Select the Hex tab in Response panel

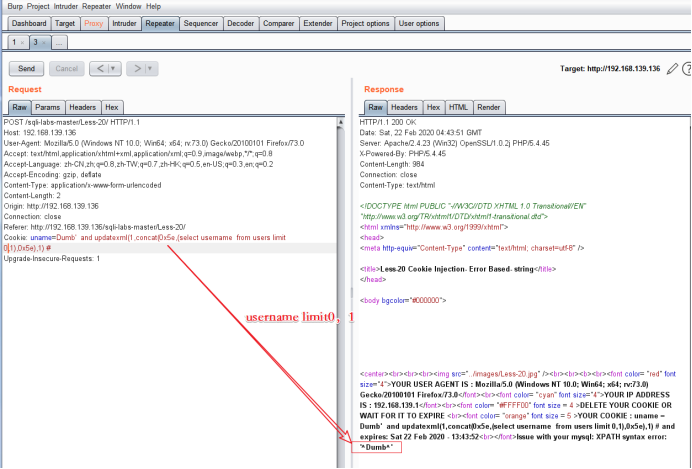[x=433, y=107]
